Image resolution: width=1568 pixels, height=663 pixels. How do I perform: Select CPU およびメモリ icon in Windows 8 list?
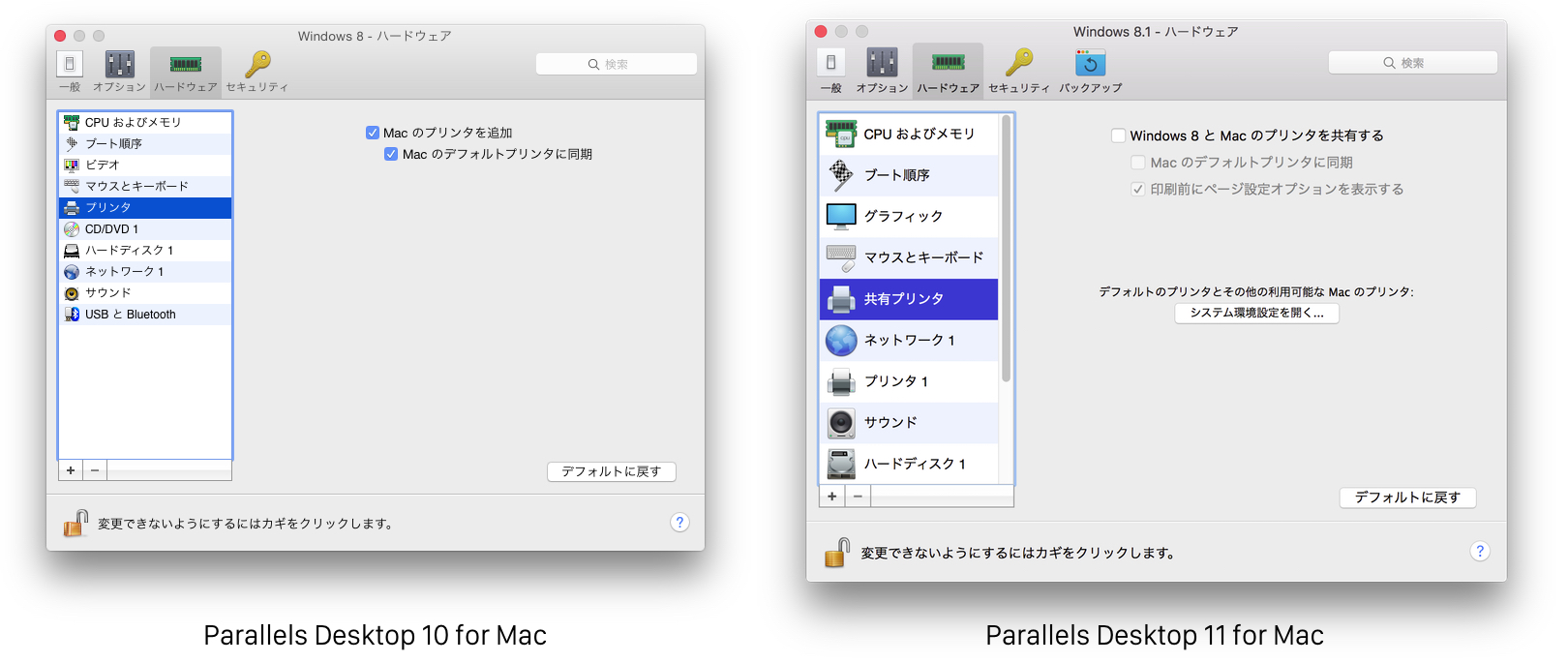(72, 122)
